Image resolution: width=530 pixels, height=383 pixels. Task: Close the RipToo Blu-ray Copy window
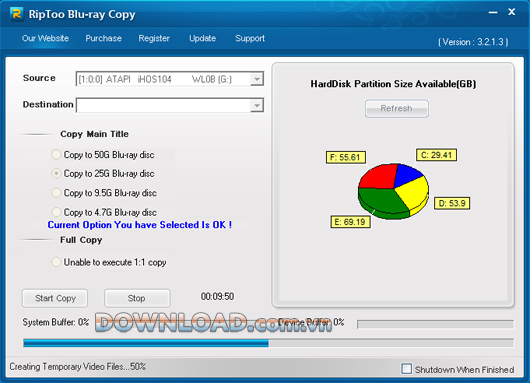tap(511, 12)
